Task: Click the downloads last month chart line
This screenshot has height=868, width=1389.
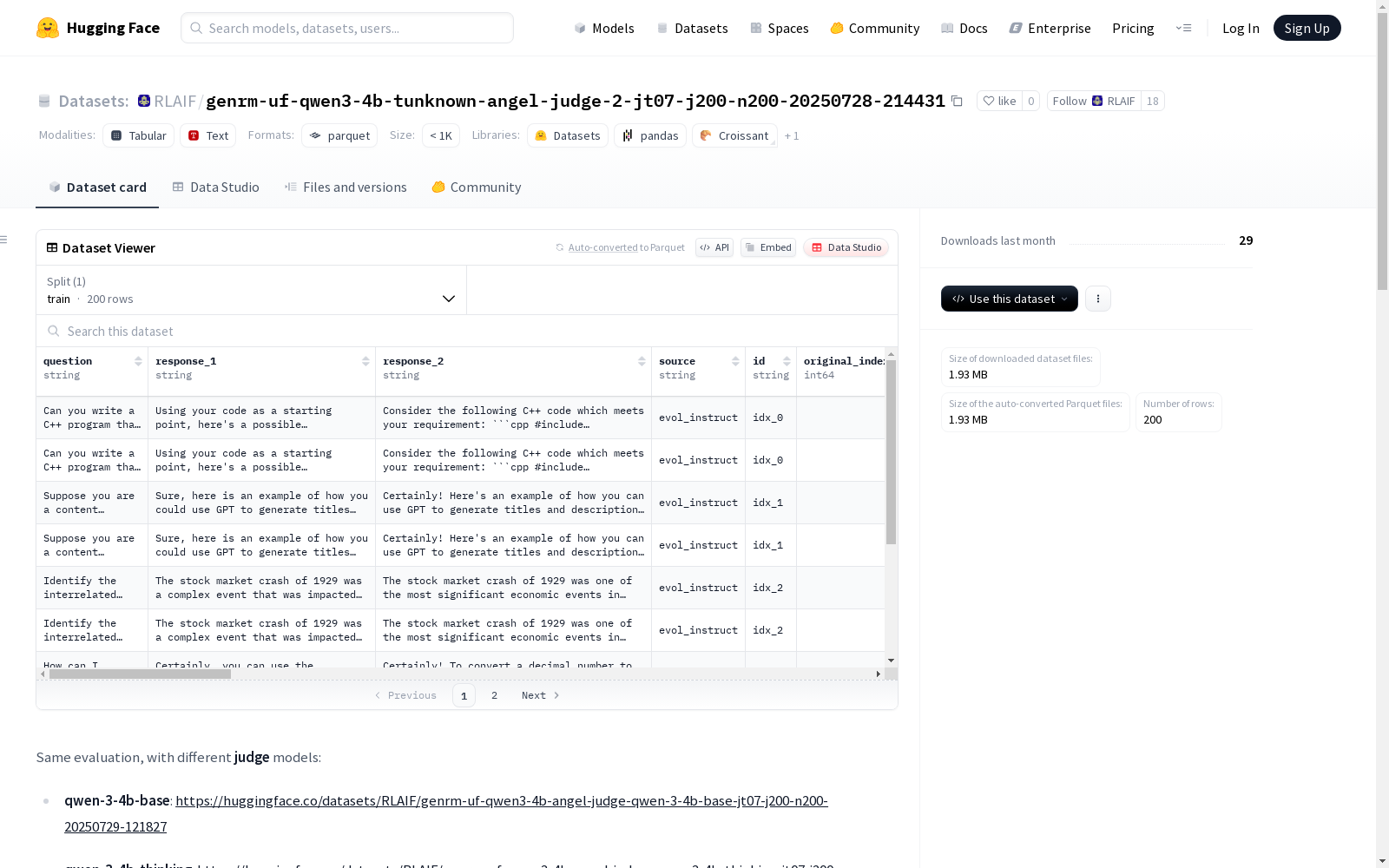Action: (x=1147, y=242)
